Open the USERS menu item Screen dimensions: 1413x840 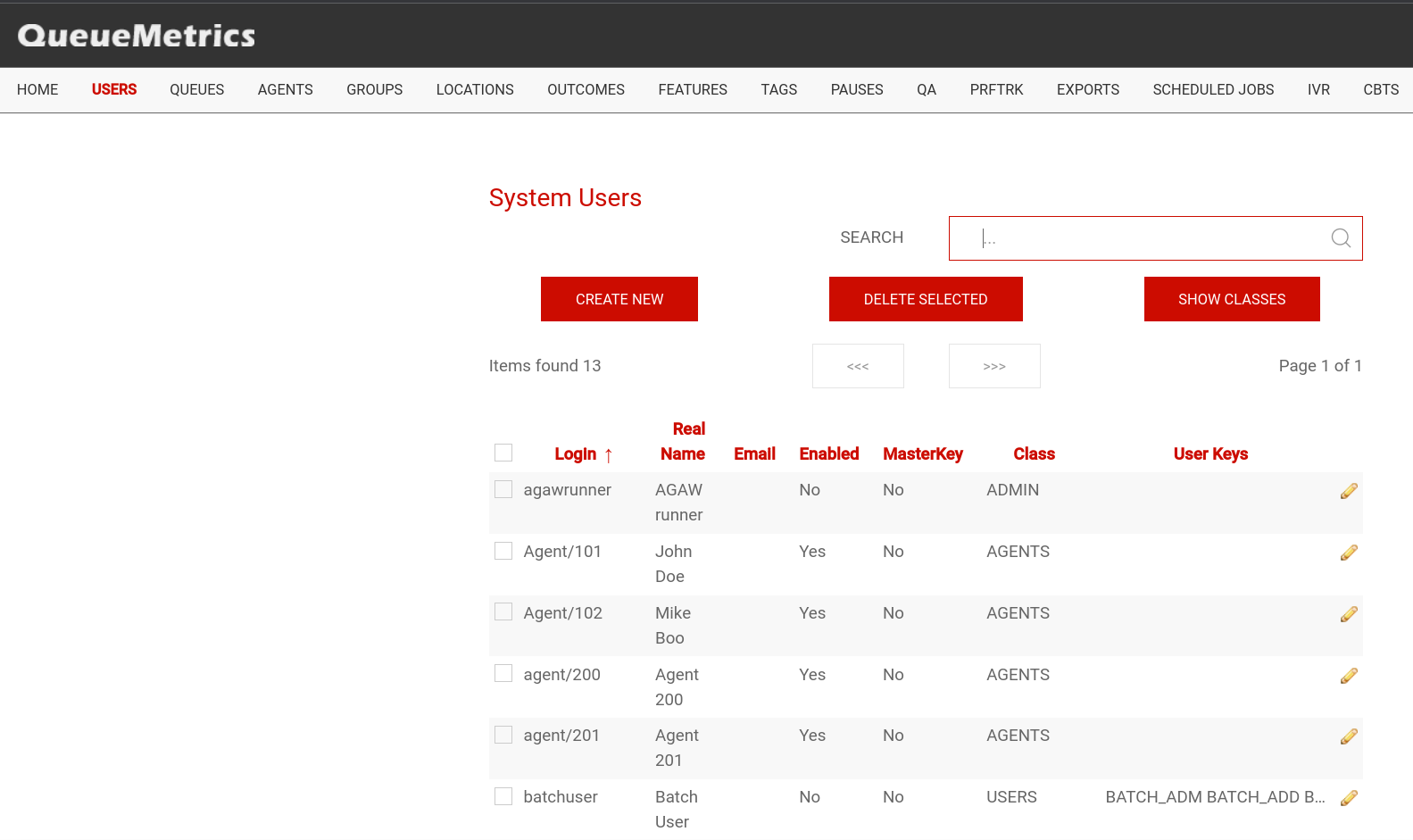click(x=114, y=89)
